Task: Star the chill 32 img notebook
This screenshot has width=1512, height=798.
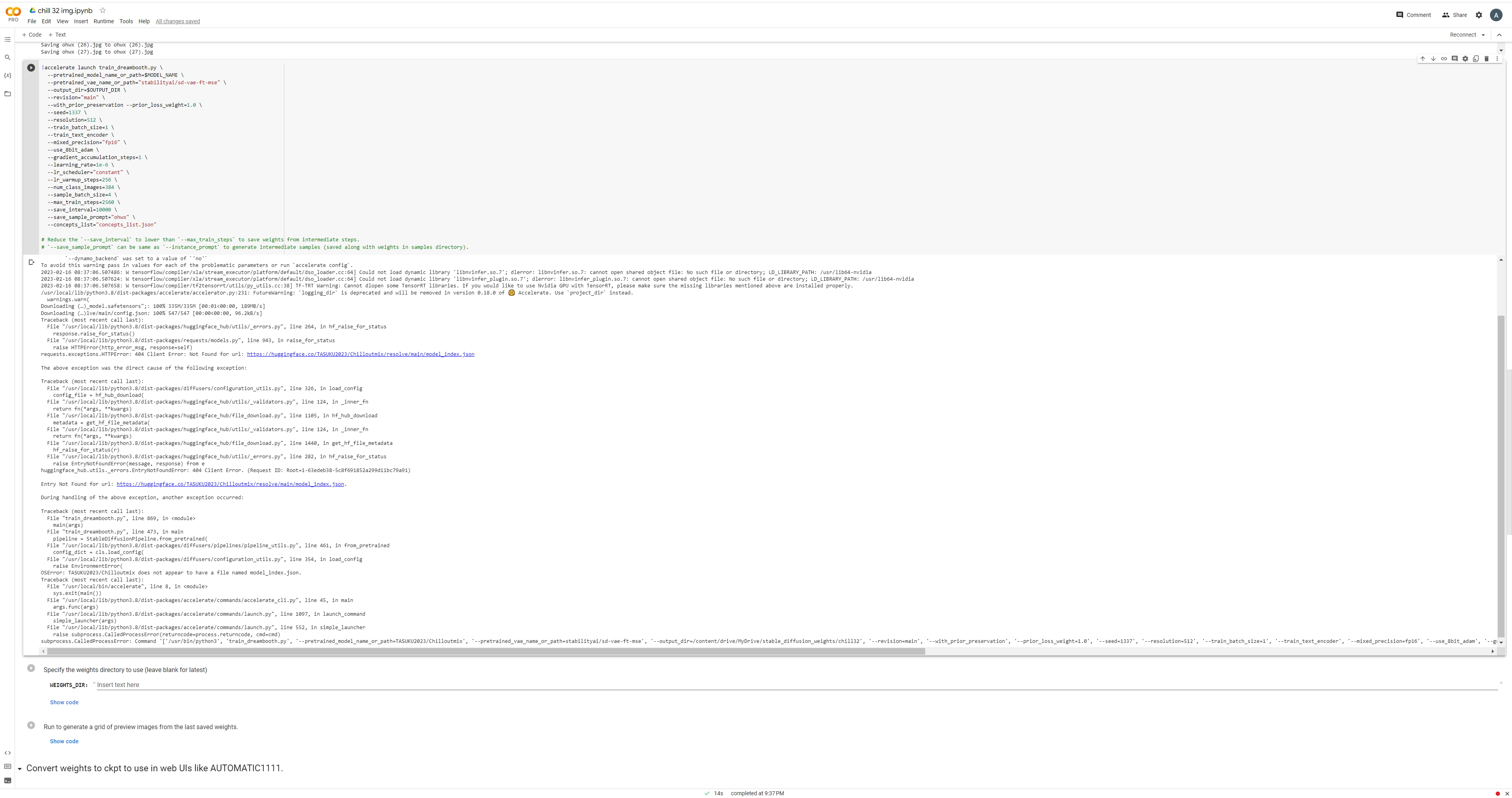Action: (x=103, y=10)
